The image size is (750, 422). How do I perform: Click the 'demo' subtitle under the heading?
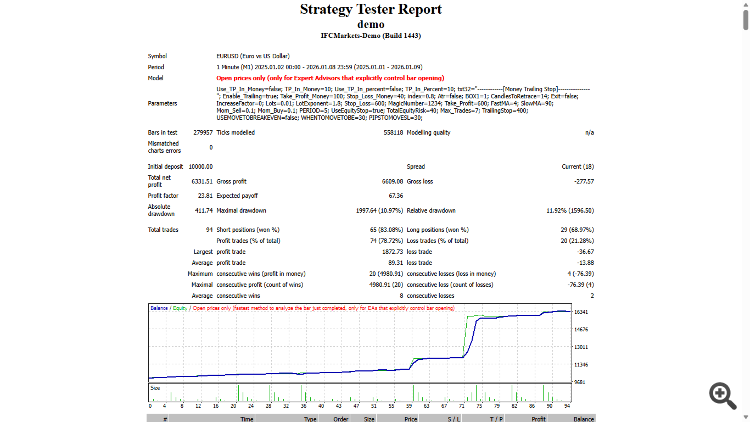(371, 24)
